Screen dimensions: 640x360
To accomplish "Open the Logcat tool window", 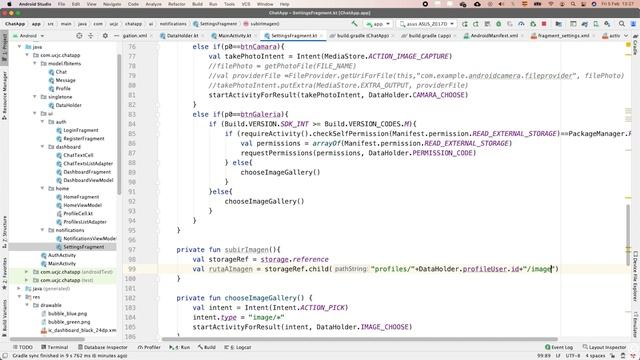I will coord(238,347).
